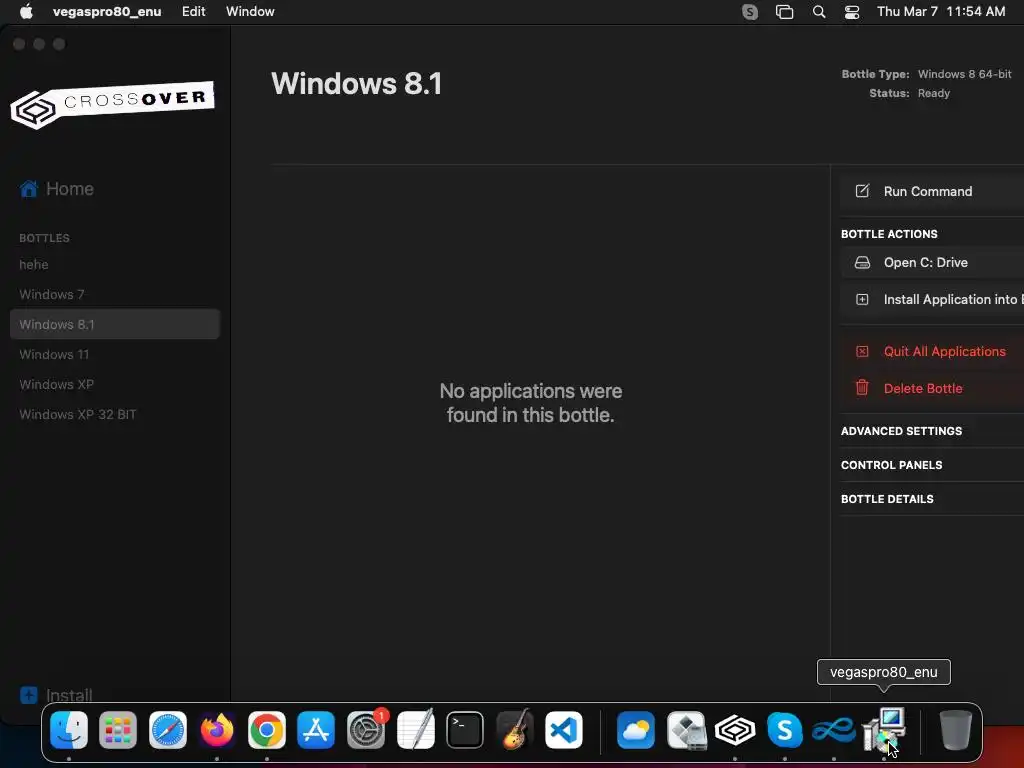Open Stage Manager menu bar icon
Viewport: 1024px width, 768px height.
(x=784, y=12)
